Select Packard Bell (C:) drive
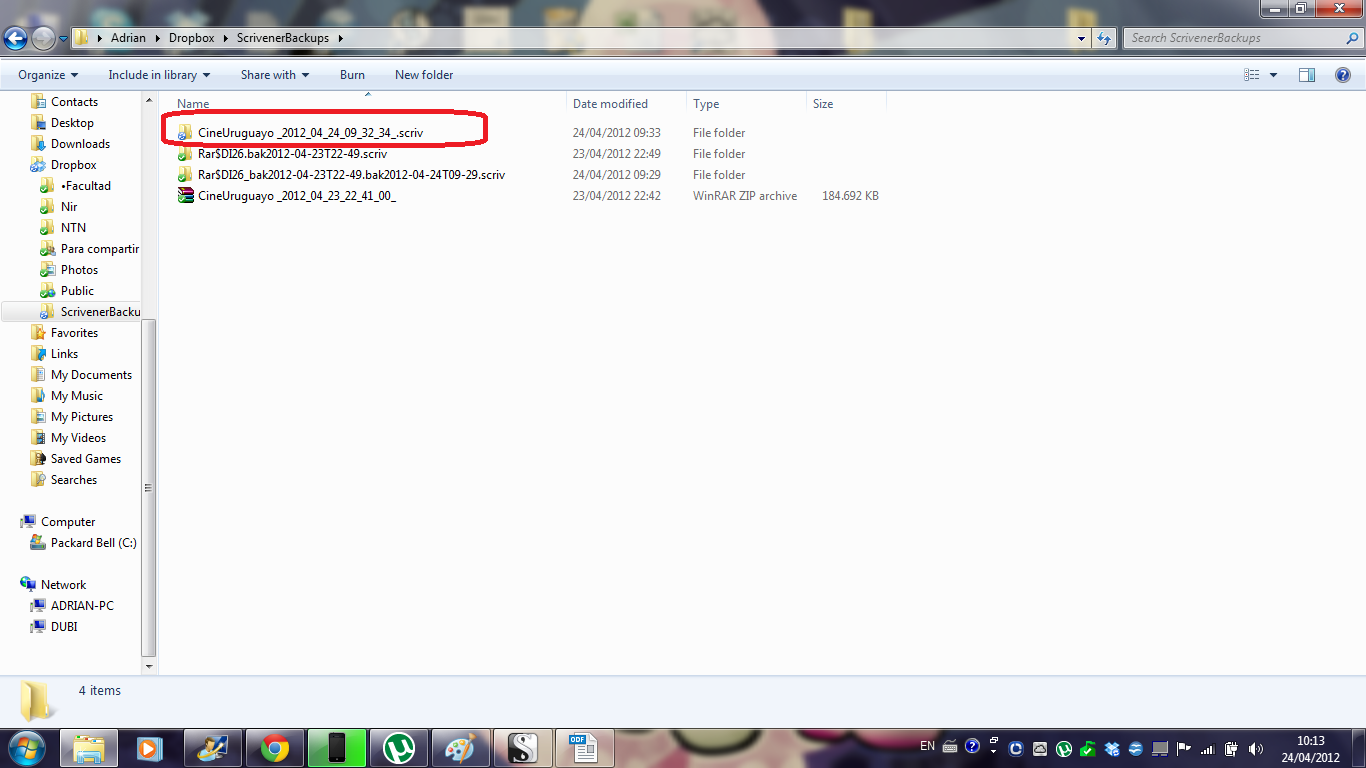The image size is (1366, 768). pyautogui.click(x=93, y=543)
